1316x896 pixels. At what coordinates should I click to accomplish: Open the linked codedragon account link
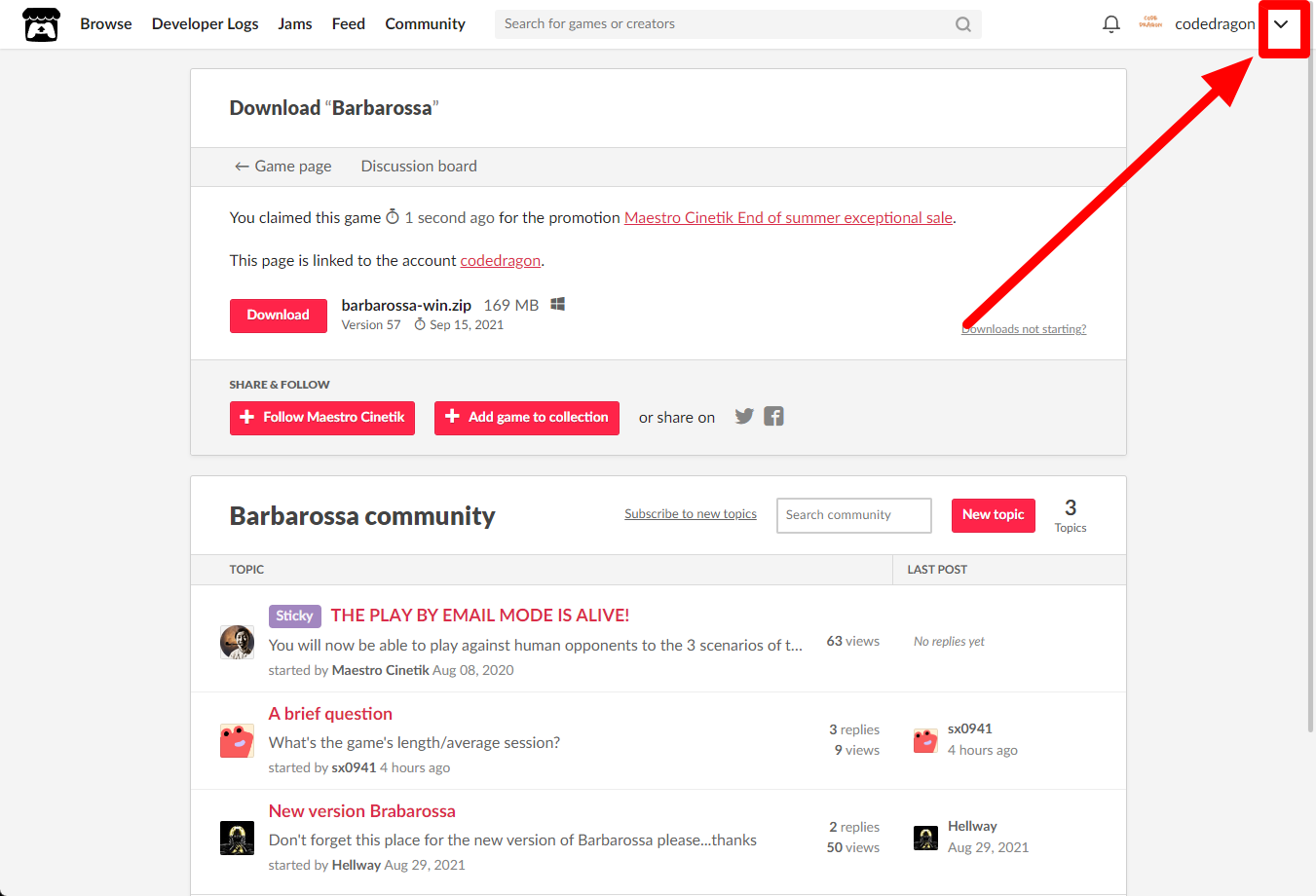tap(500, 261)
